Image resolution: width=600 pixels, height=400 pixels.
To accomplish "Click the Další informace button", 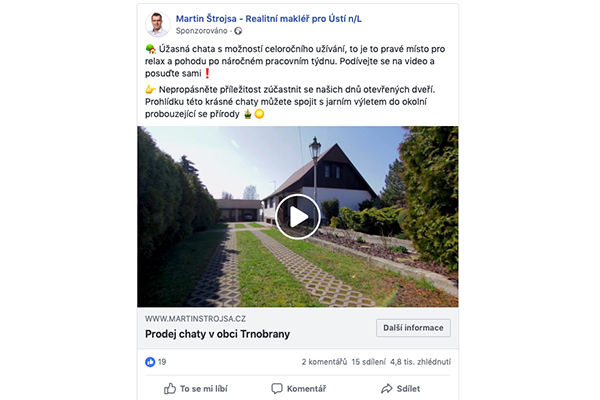I will [x=413, y=328].
